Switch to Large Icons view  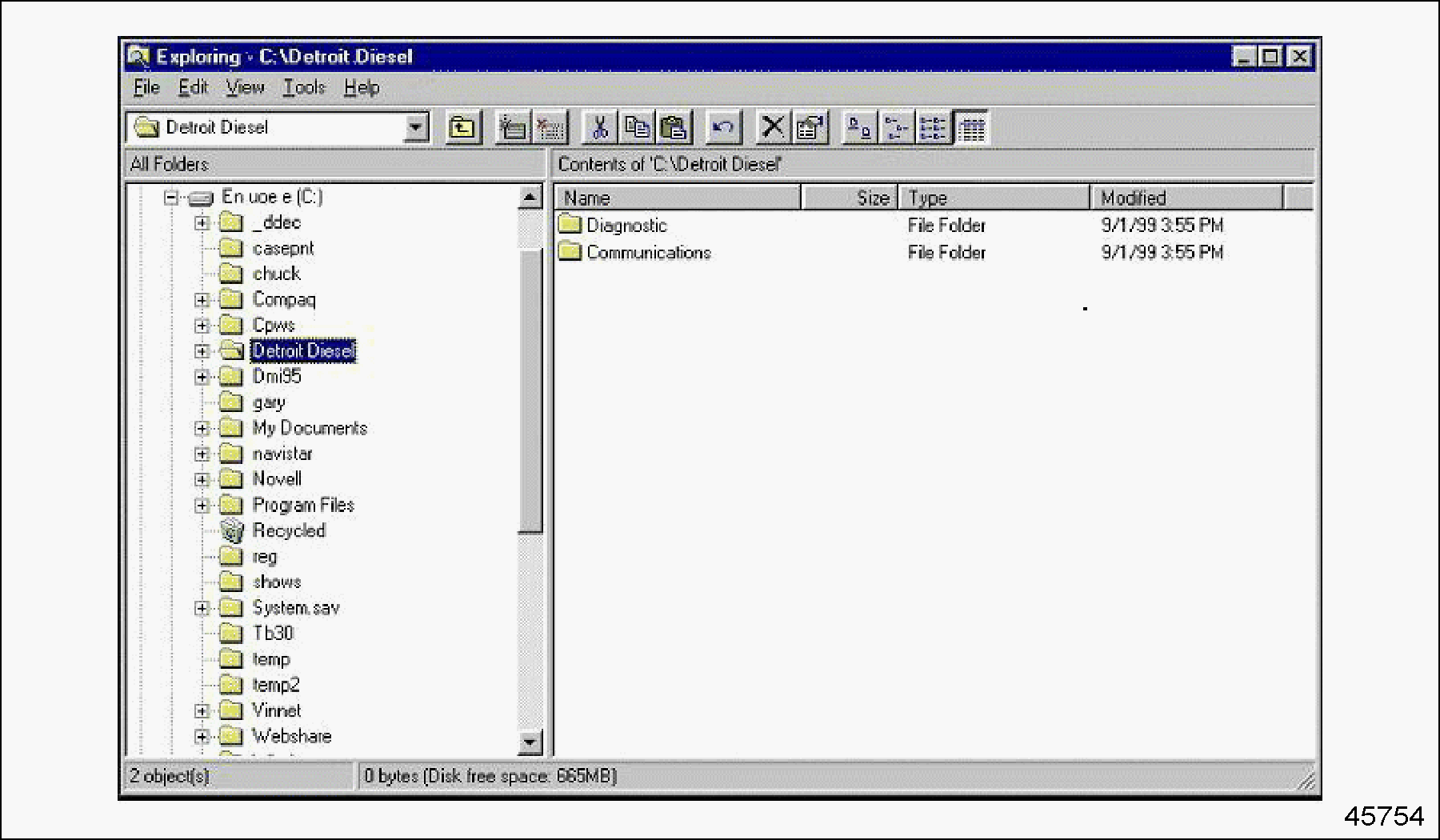click(859, 128)
